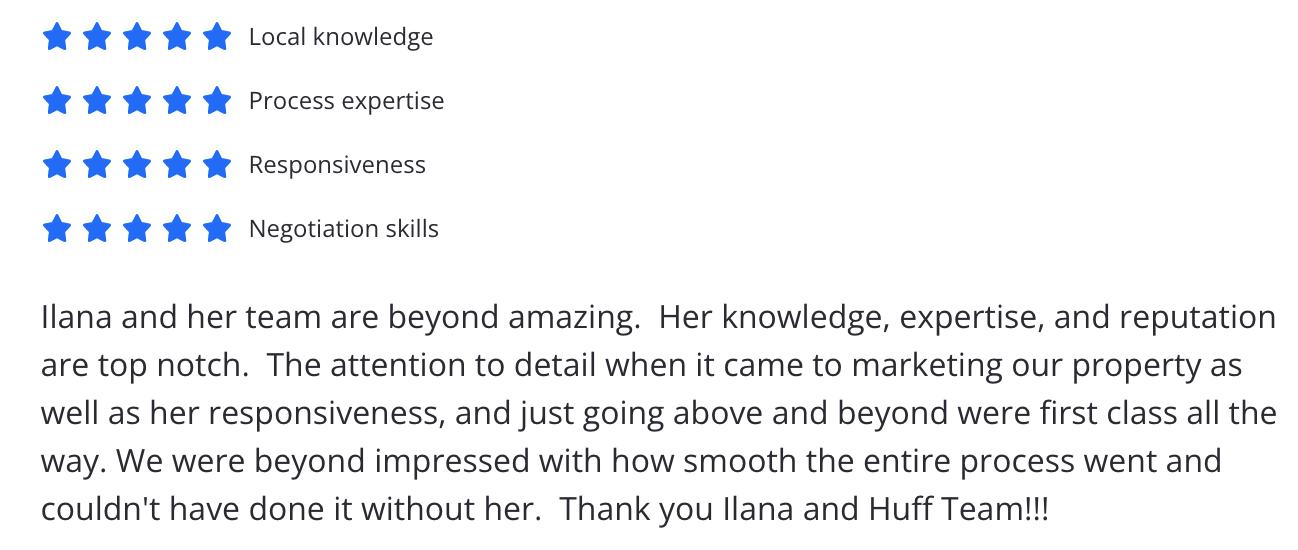Click the Negotiation skills label
Viewport: 1298px width, 550px height.
(x=343, y=229)
